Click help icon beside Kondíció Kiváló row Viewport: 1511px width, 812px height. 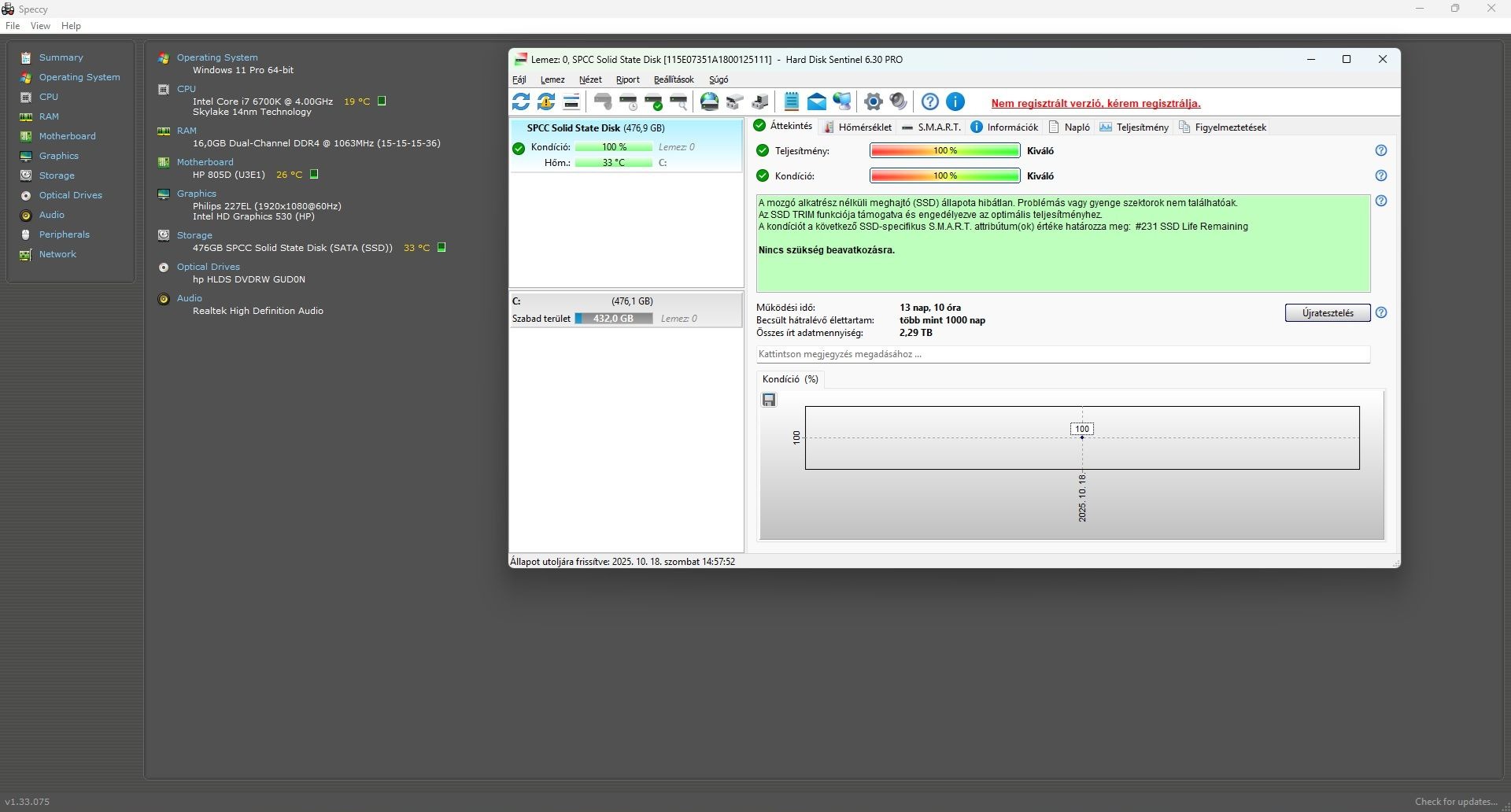pos(1381,175)
